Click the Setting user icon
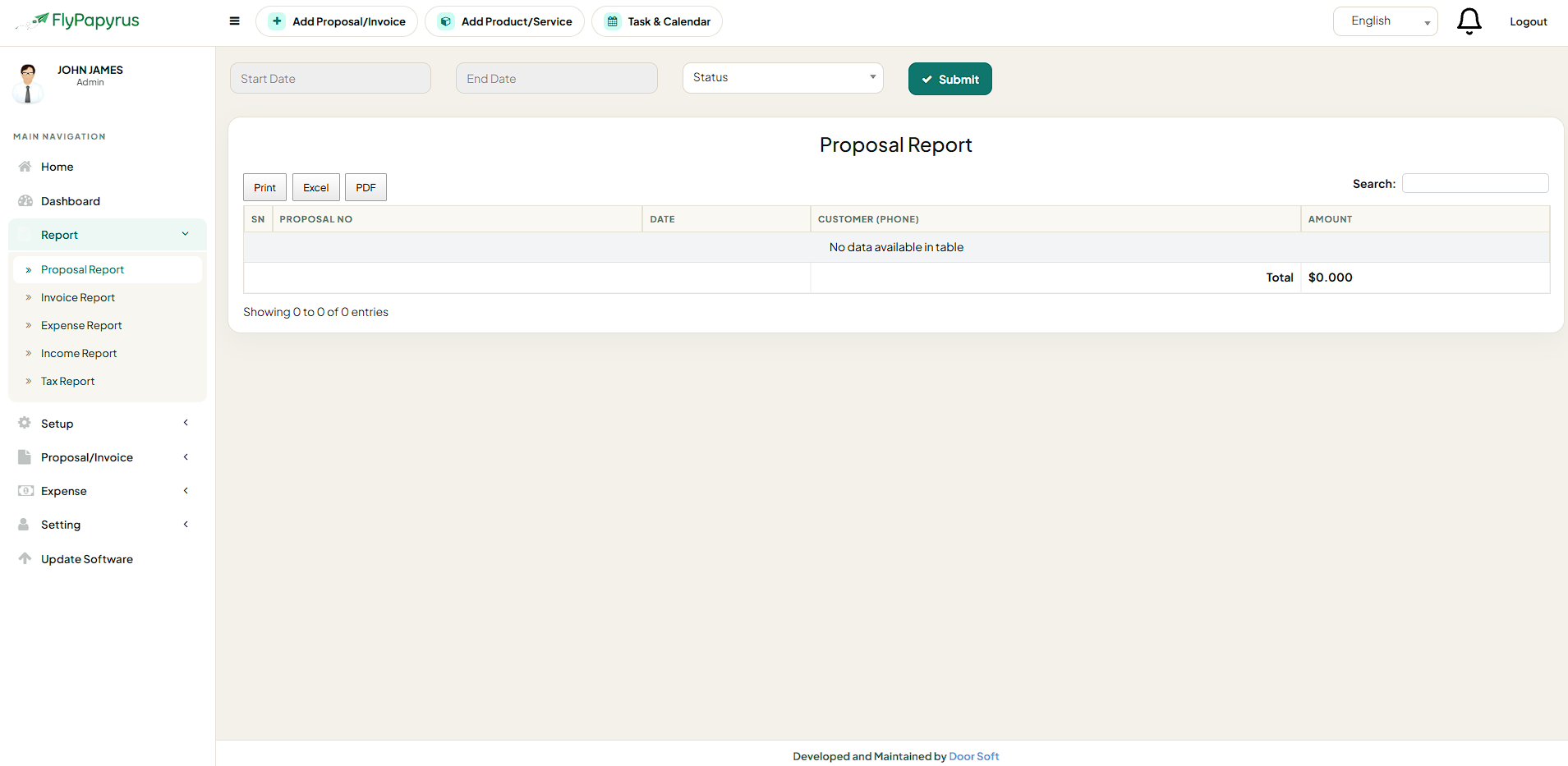 (24, 525)
